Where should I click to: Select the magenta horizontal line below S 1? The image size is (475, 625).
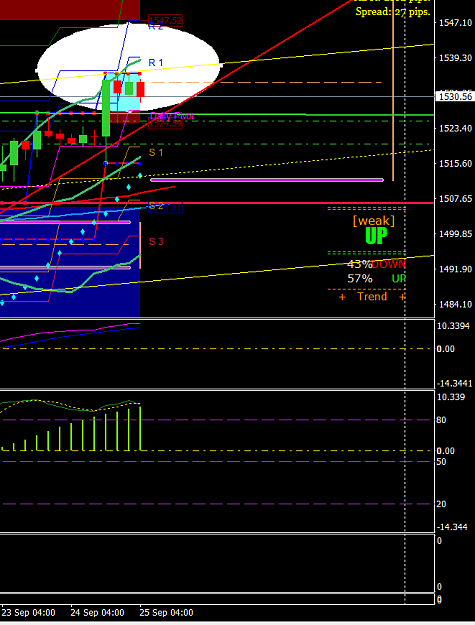pyautogui.click(x=267, y=180)
